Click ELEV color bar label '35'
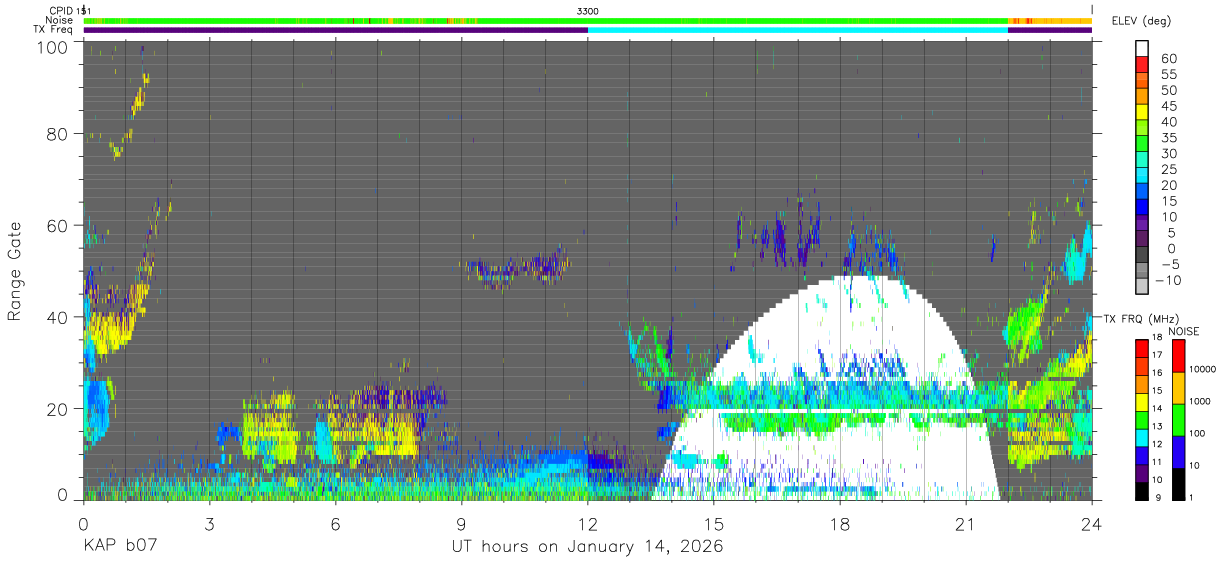 pyautogui.click(x=1167, y=138)
